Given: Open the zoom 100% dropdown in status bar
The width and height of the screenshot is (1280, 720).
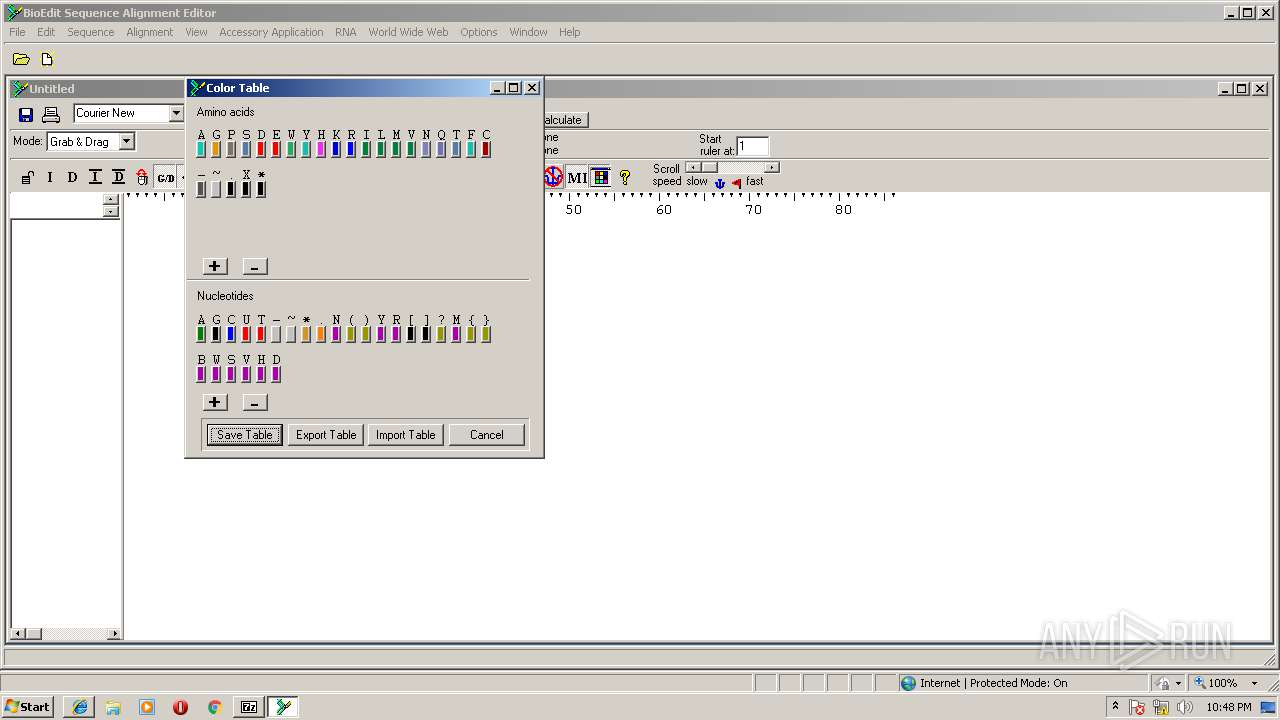Looking at the screenshot, I should pyautogui.click(x=1254, y=683).
